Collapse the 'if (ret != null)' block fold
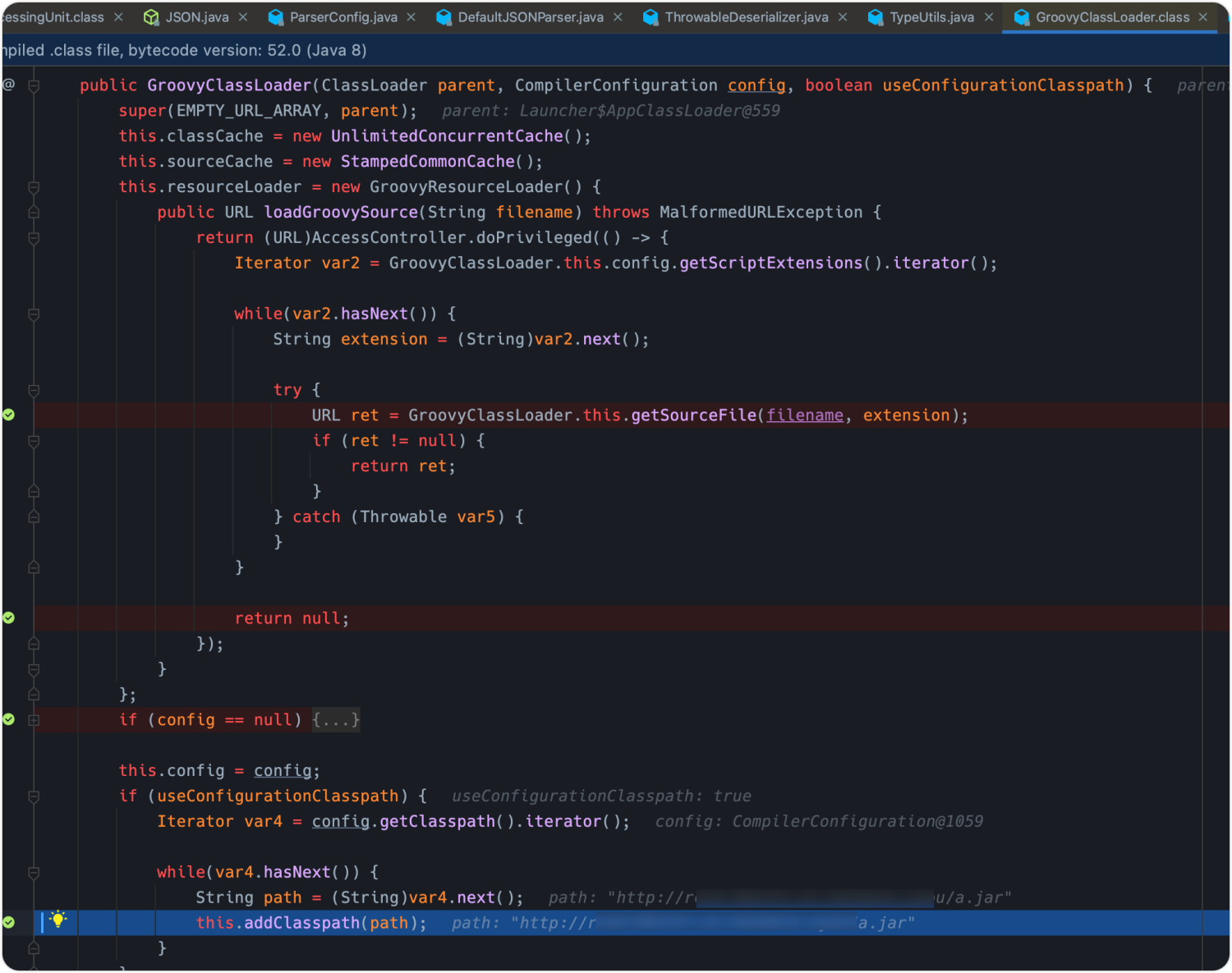The image size is (1232, 973). pos(34,441)
